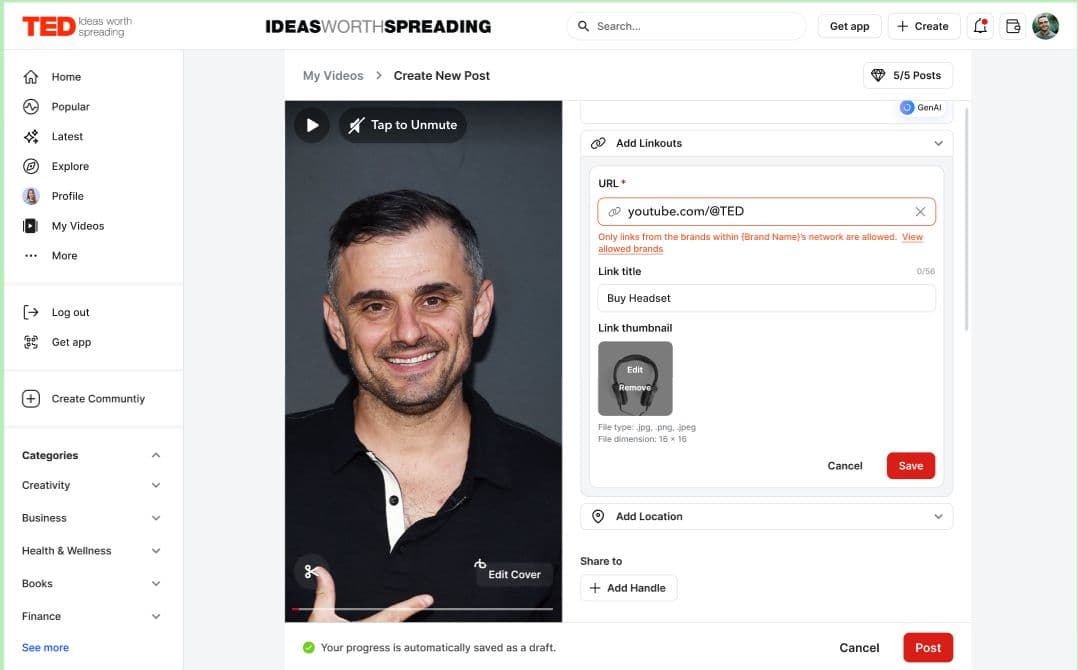Collapse the Add Linkouts section chevron
This screenshot has width=1078, height=670.
(938, 143)
